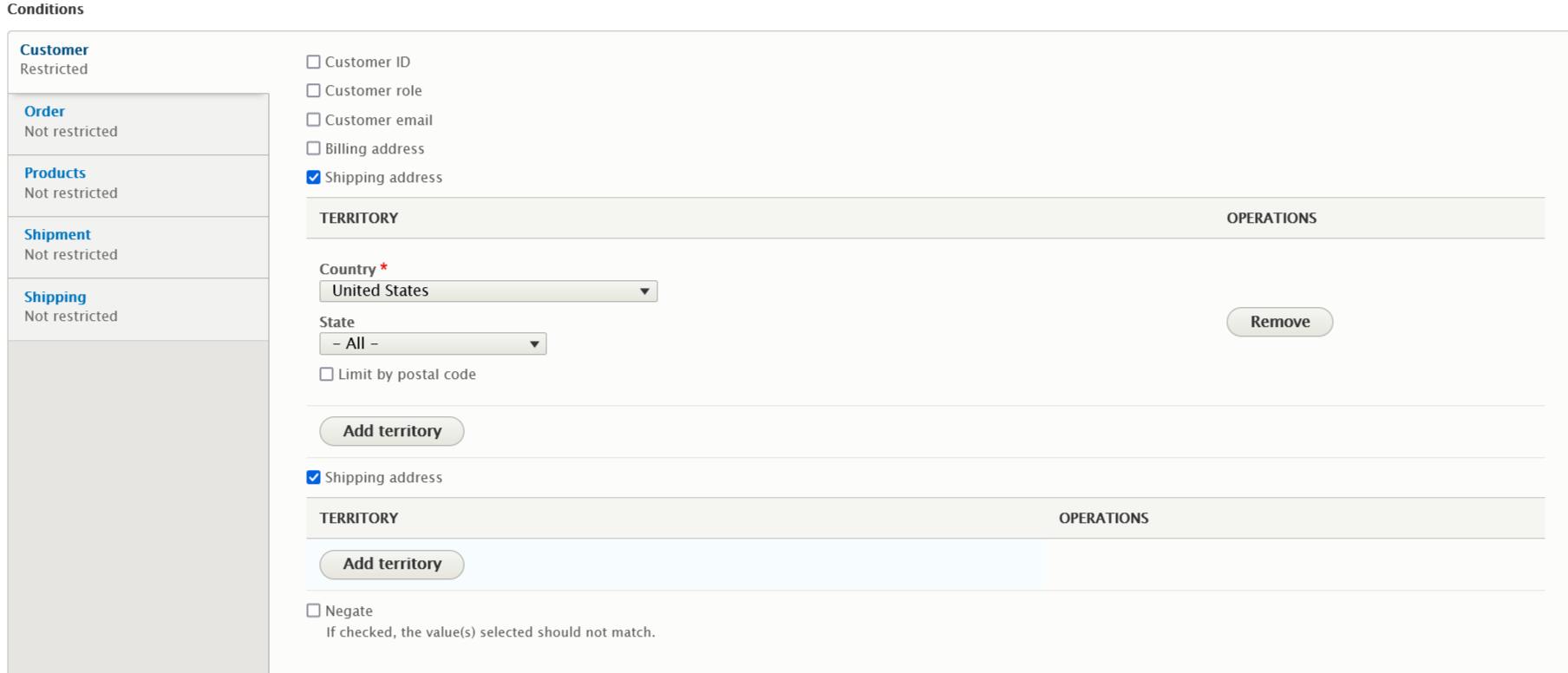Expand the State dropdown set to All
Screen dimensions: 1568x673
[x=433, y=343]
